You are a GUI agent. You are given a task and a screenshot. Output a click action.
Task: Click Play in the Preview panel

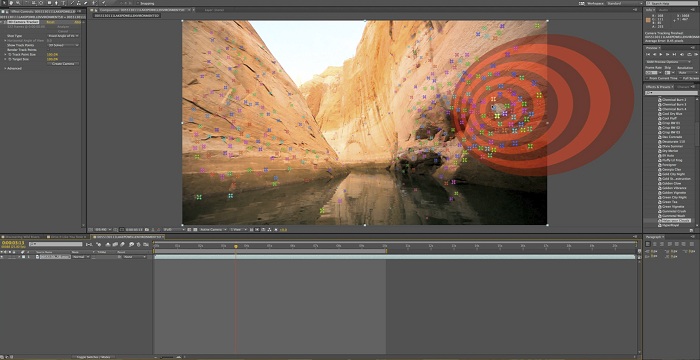[x=661, y=54]
